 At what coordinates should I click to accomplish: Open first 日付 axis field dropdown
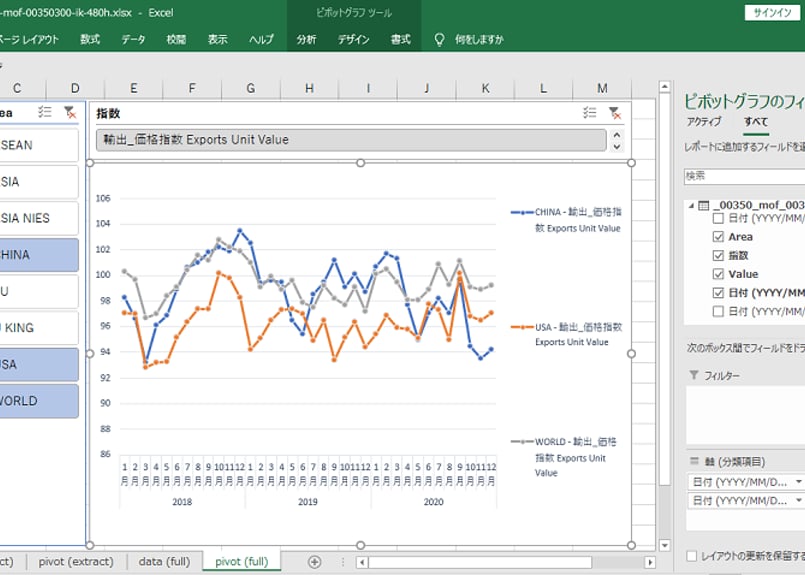(x=797, y=481)
